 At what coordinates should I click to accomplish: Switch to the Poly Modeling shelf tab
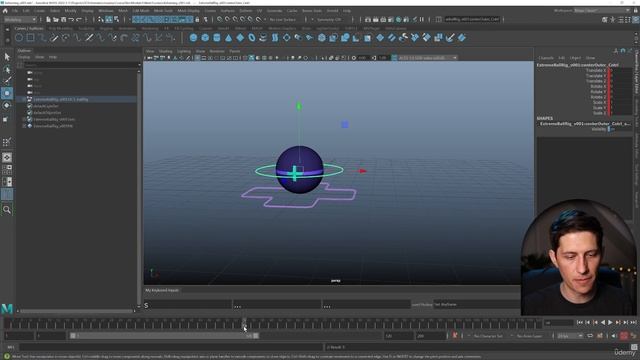pyautogui.click(x=60, y=29)
